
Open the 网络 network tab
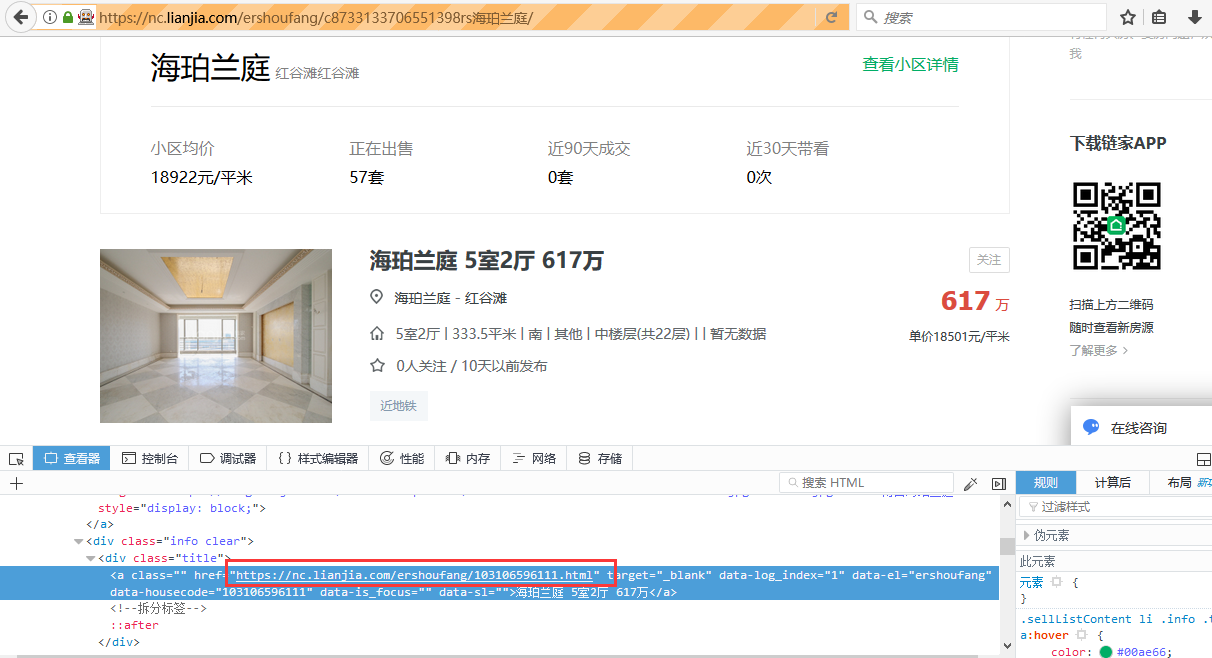[x=534, y=458]
